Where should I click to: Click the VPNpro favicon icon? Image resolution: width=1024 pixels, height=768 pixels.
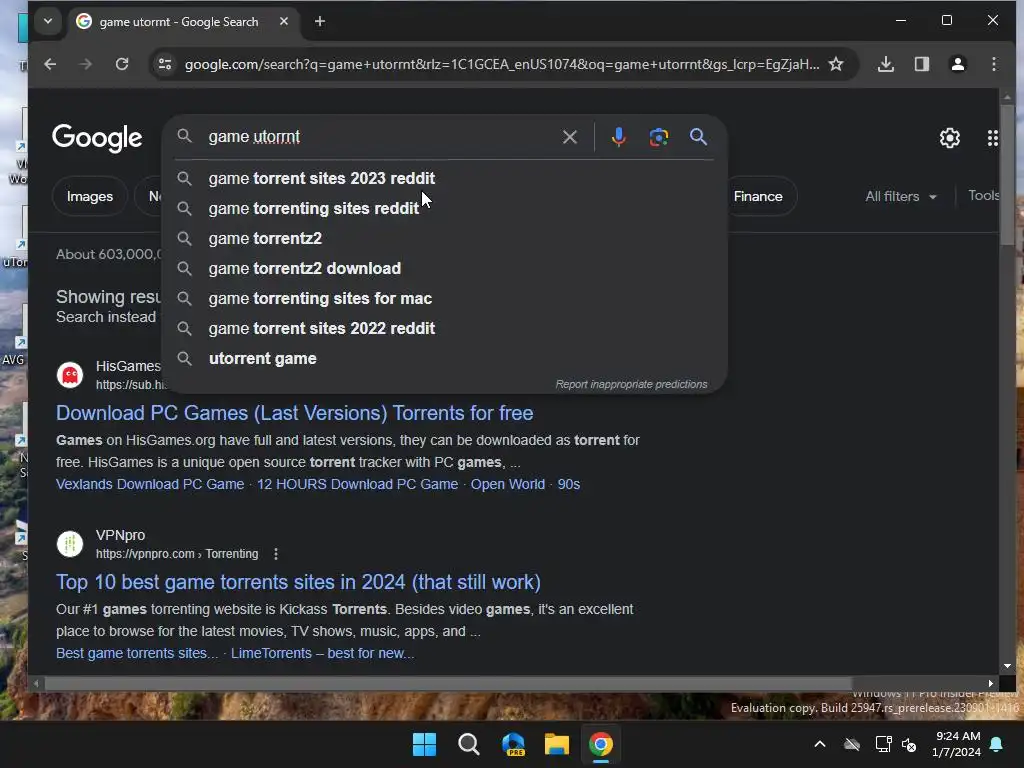(x=70, y=544)
